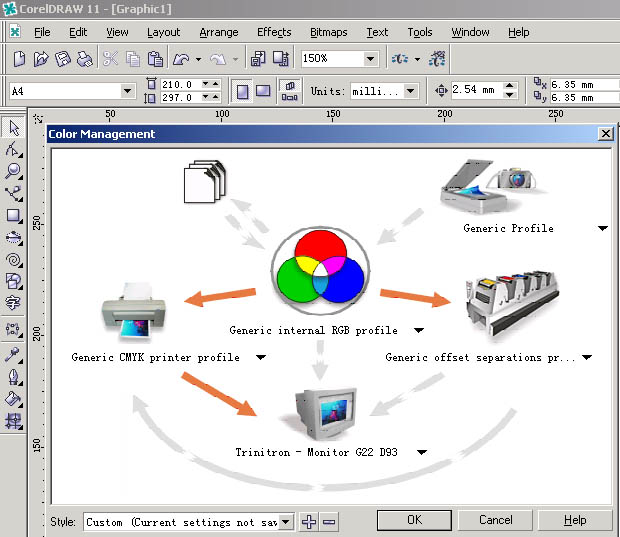Click OK in Color Management dialog
Screen dimensions: 620x537
click(x=414, y=520)
